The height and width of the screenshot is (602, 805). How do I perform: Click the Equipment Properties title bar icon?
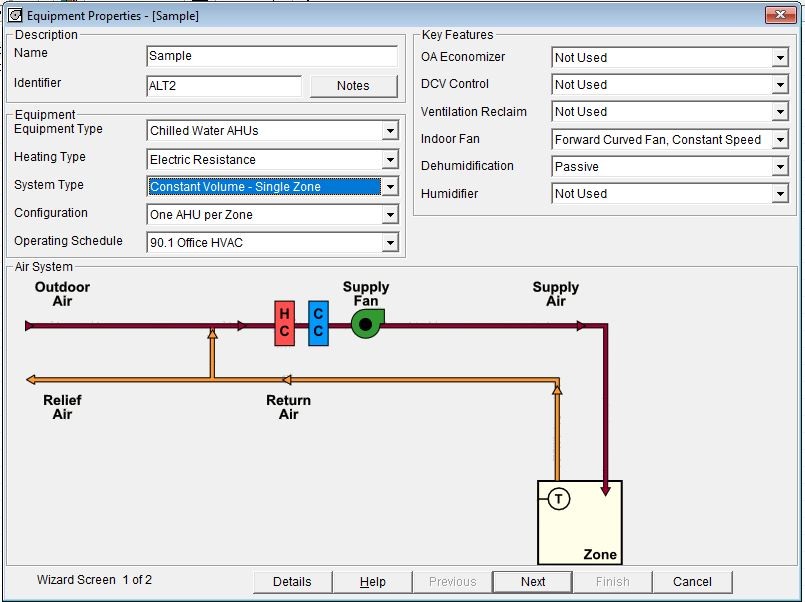point(14,15)
